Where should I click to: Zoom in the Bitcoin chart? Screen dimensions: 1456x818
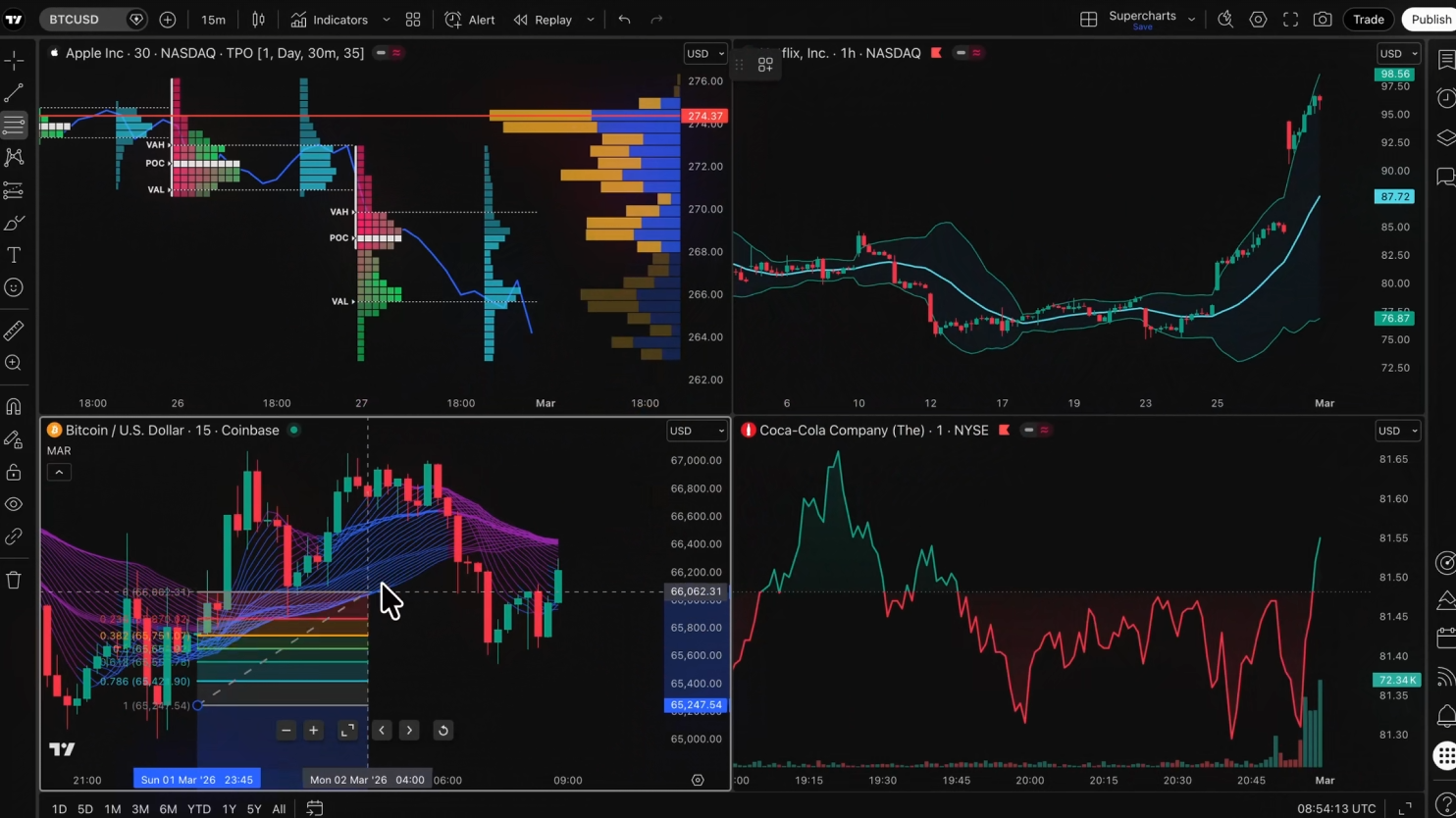[x=313, y=730]
